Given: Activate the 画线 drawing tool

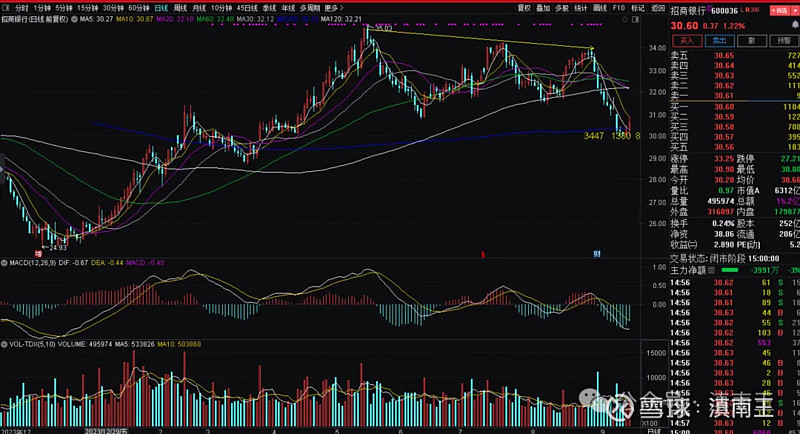Looking at the screenshot, I should click(x=599, y=8).
